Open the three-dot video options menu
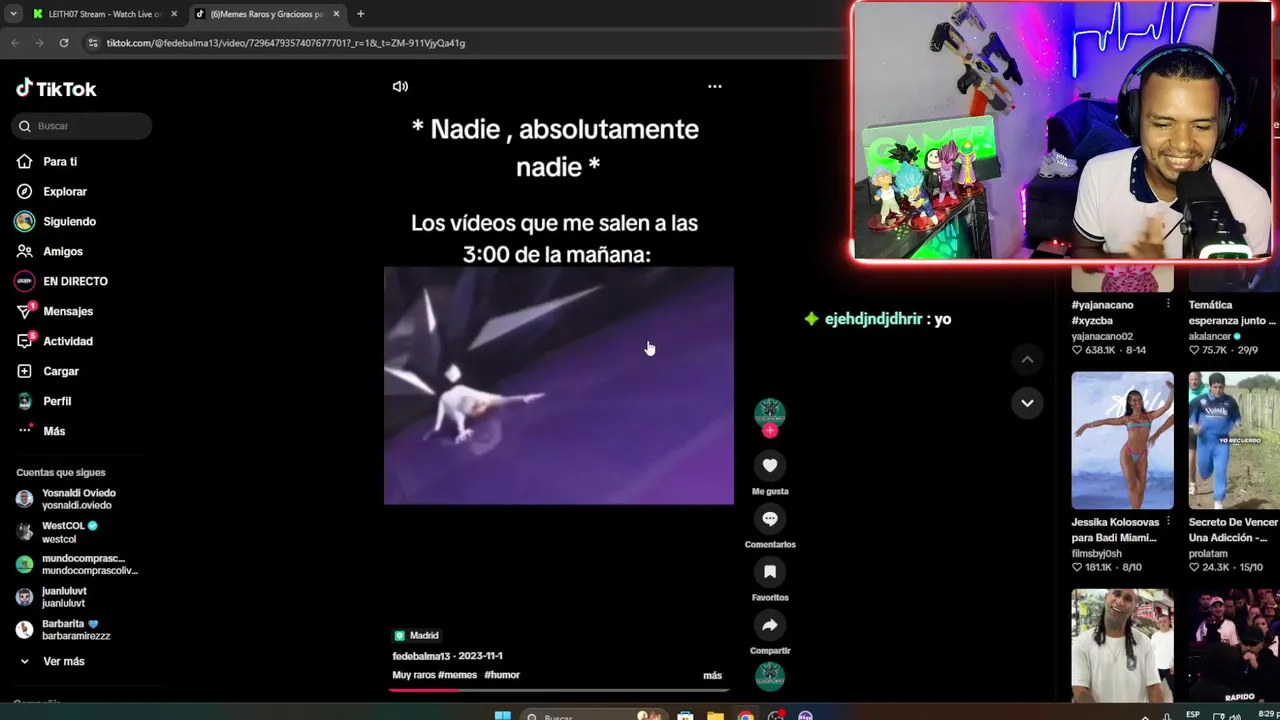 pyautogui.click(x=714, y=86)
